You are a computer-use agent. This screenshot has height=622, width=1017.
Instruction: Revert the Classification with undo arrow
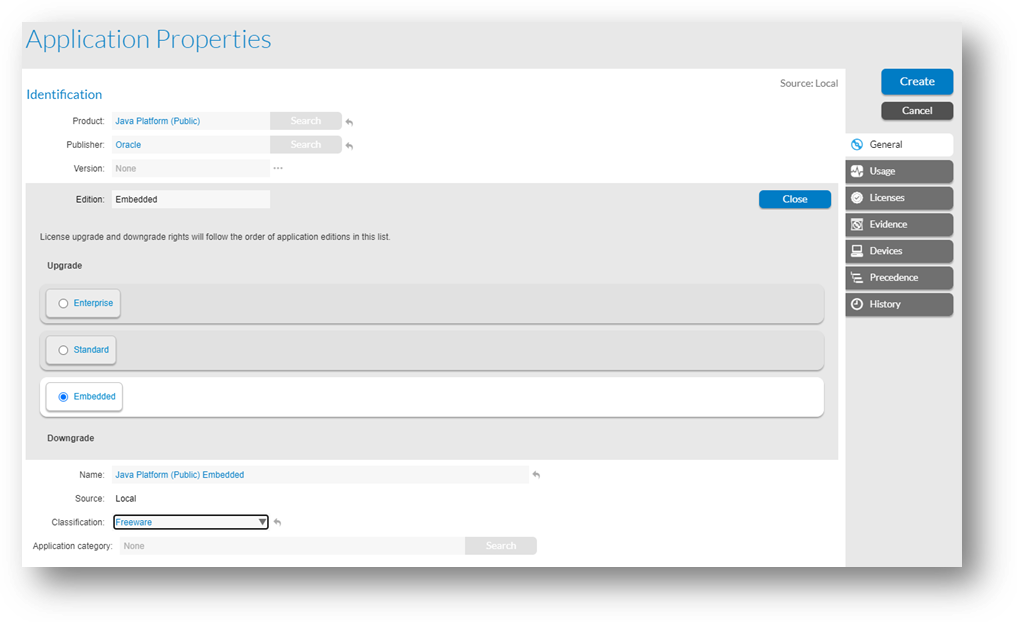[278, 522]
